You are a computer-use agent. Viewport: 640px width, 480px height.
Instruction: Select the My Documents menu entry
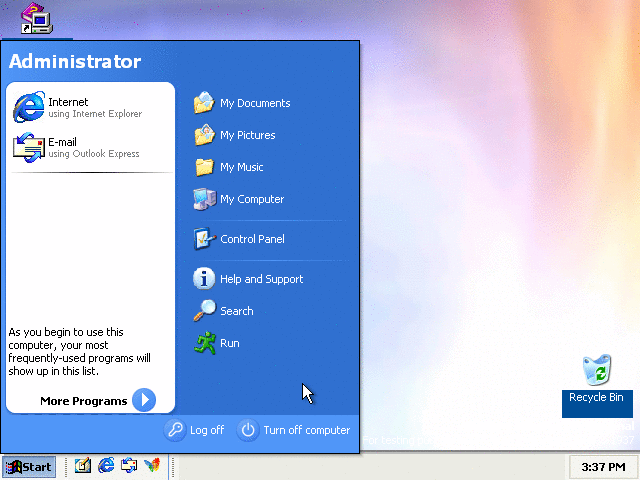[255, 103]
